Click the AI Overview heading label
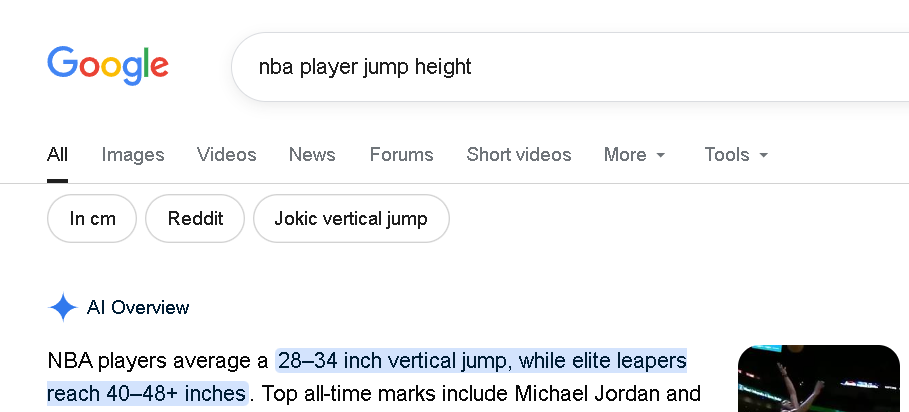 [x=138, y=308]
